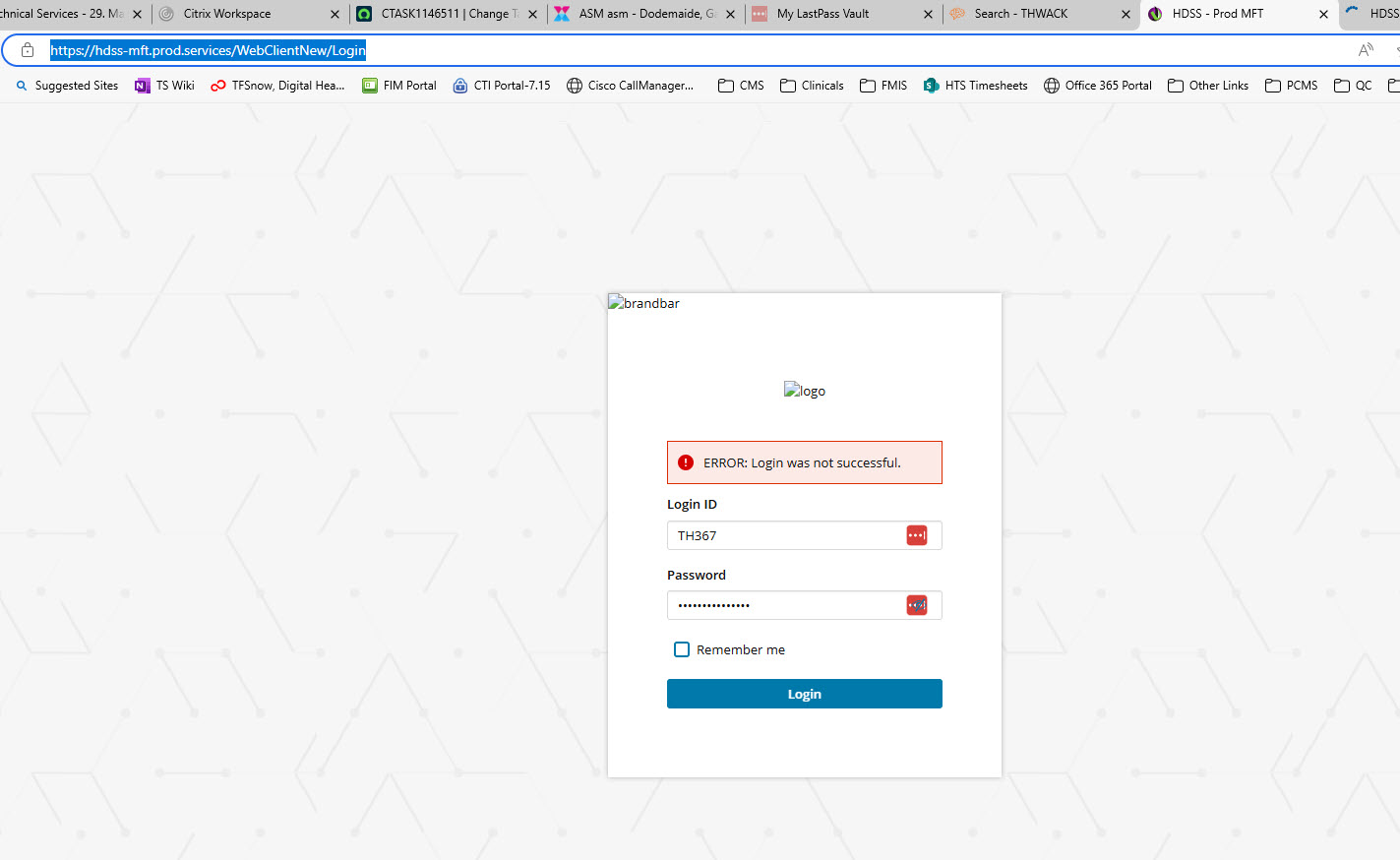Close the Citrix Workspace tab
Screen dimensions: 1400x860
click(x=335, y=15)
